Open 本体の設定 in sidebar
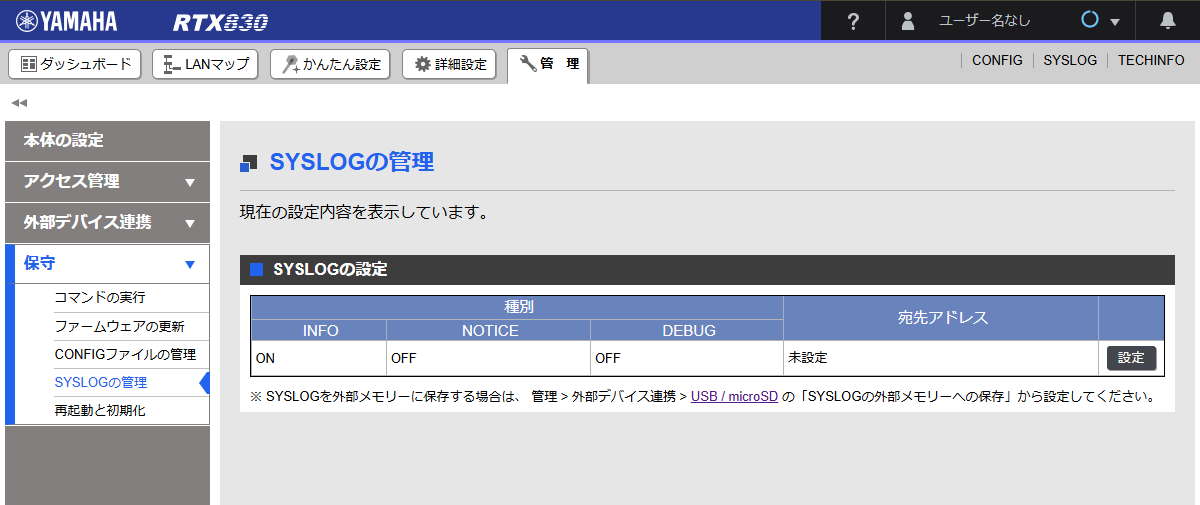 coord(108,141)
